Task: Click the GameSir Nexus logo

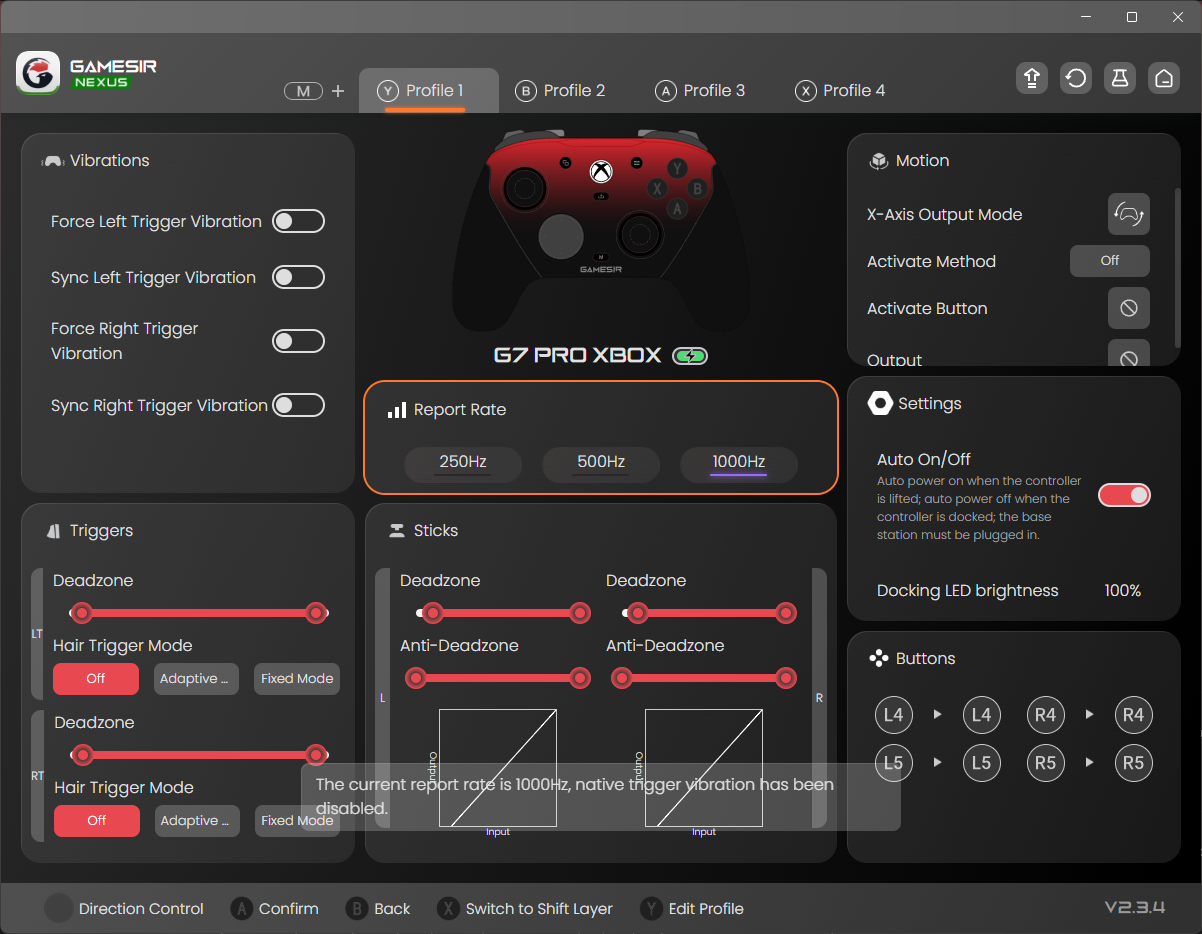Action: (87, 74)
